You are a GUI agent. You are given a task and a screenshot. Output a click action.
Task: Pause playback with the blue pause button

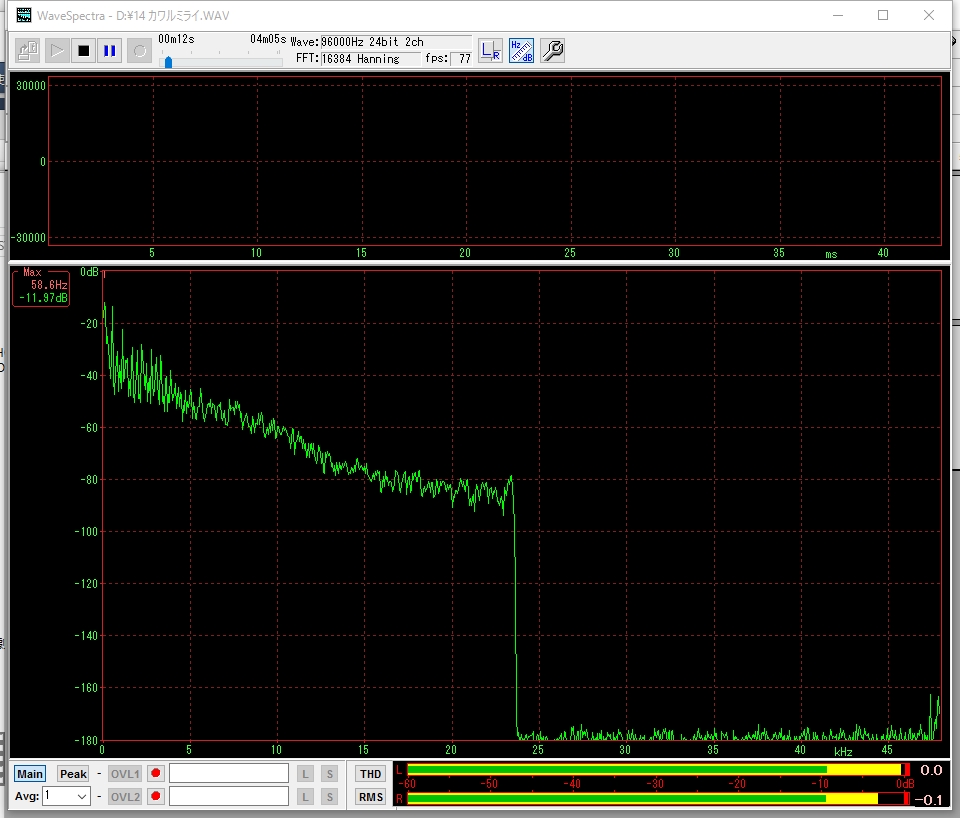110,51
